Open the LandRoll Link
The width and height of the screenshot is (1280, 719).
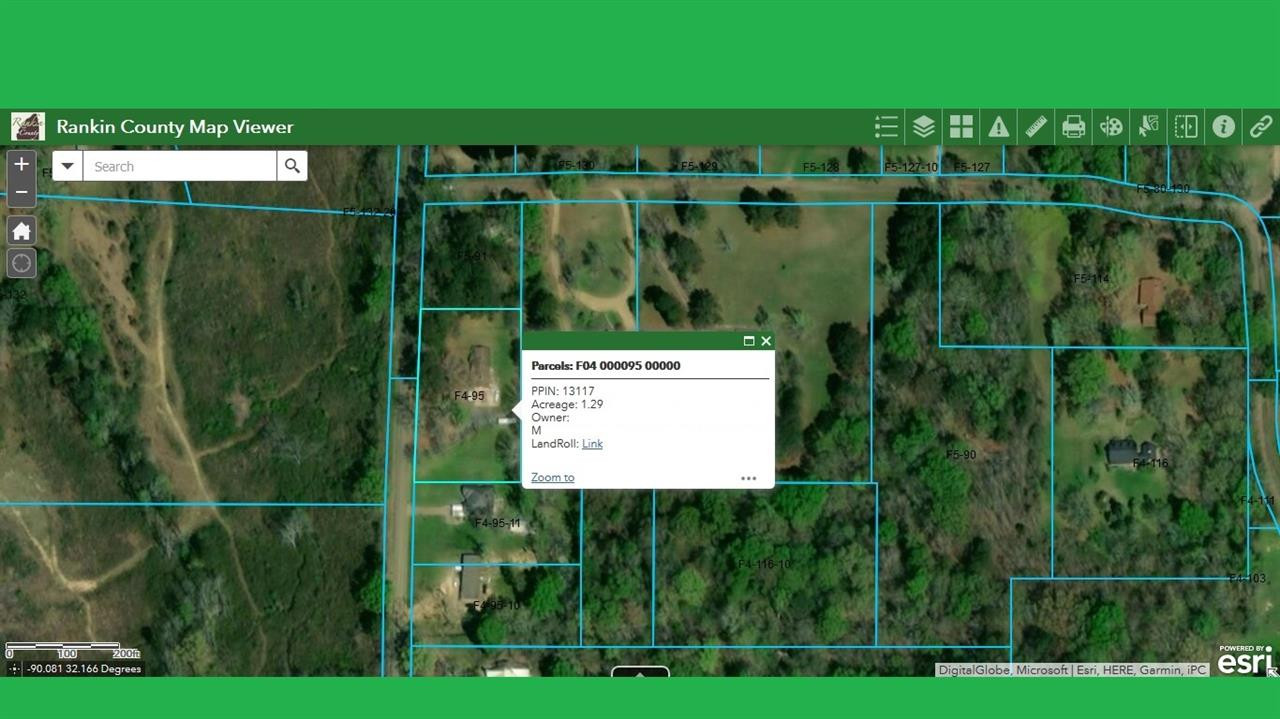(592, 443)
